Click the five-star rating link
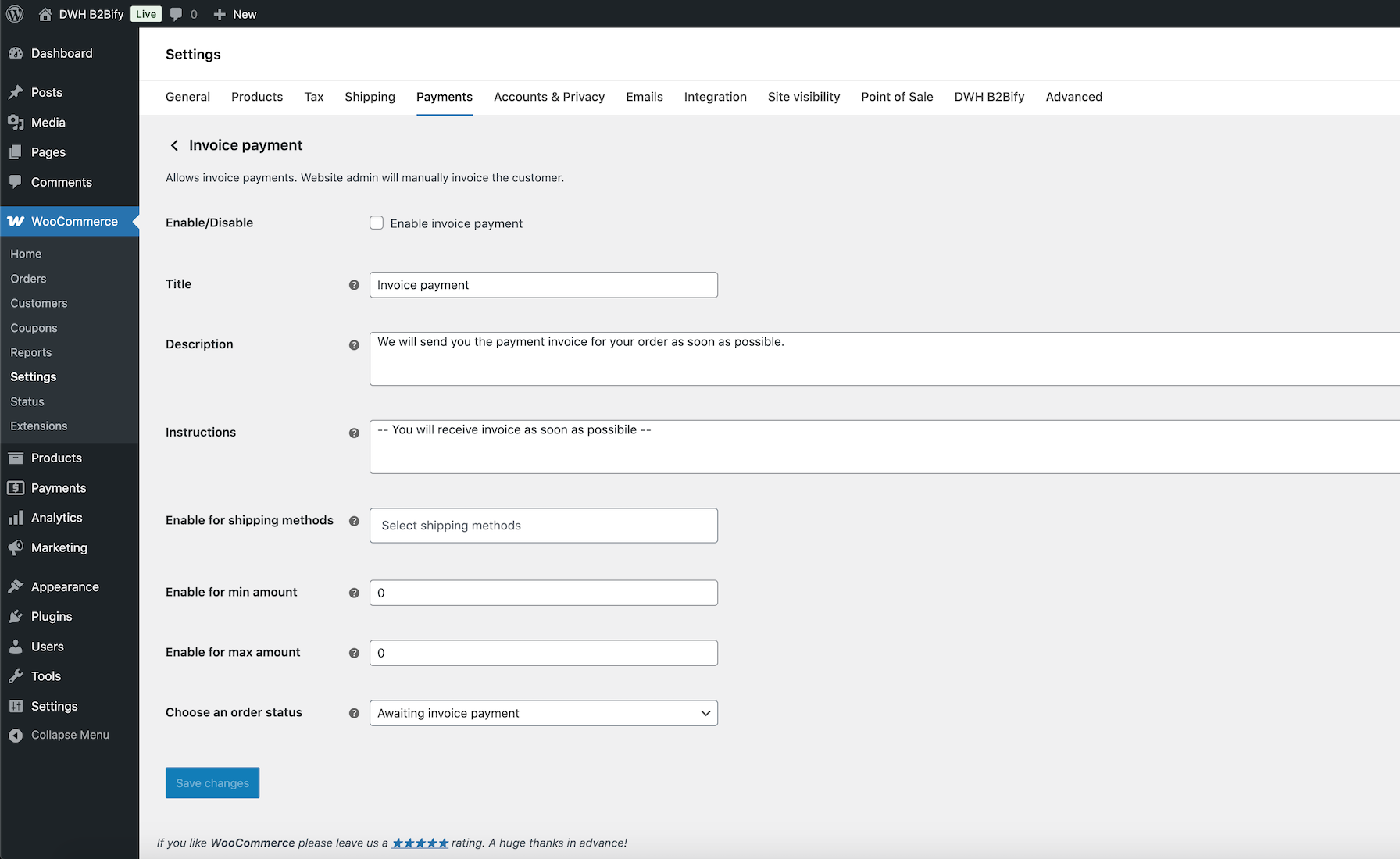 pos(420,843)
